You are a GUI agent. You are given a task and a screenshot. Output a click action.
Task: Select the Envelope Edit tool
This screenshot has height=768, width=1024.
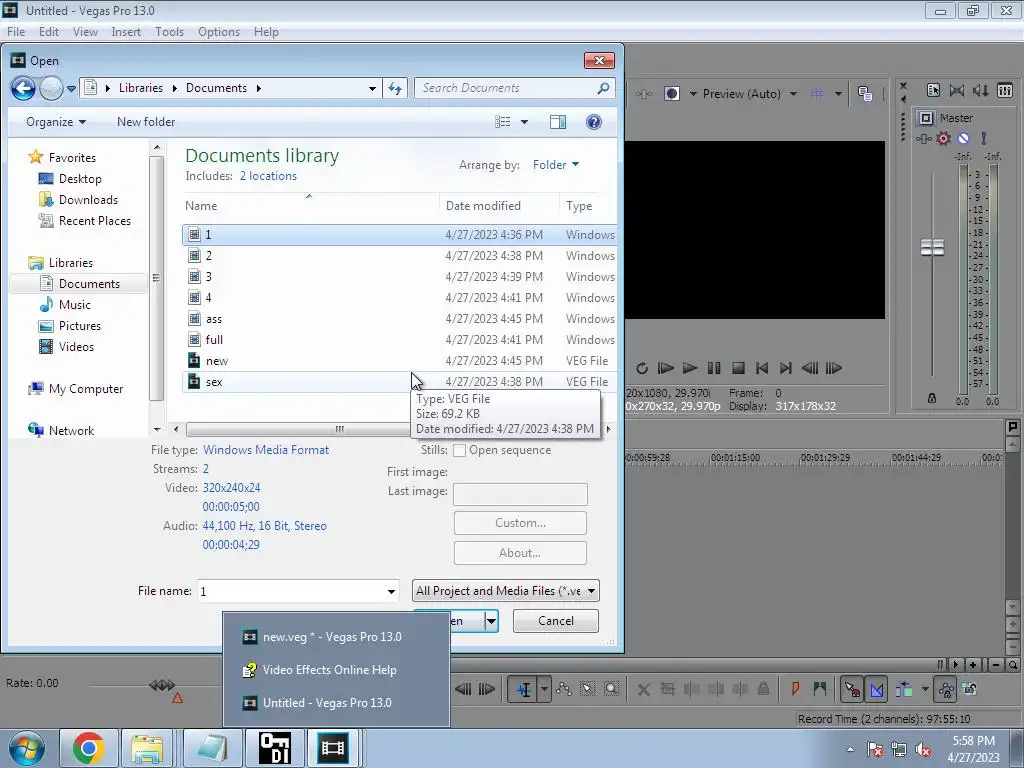(564, 689)
